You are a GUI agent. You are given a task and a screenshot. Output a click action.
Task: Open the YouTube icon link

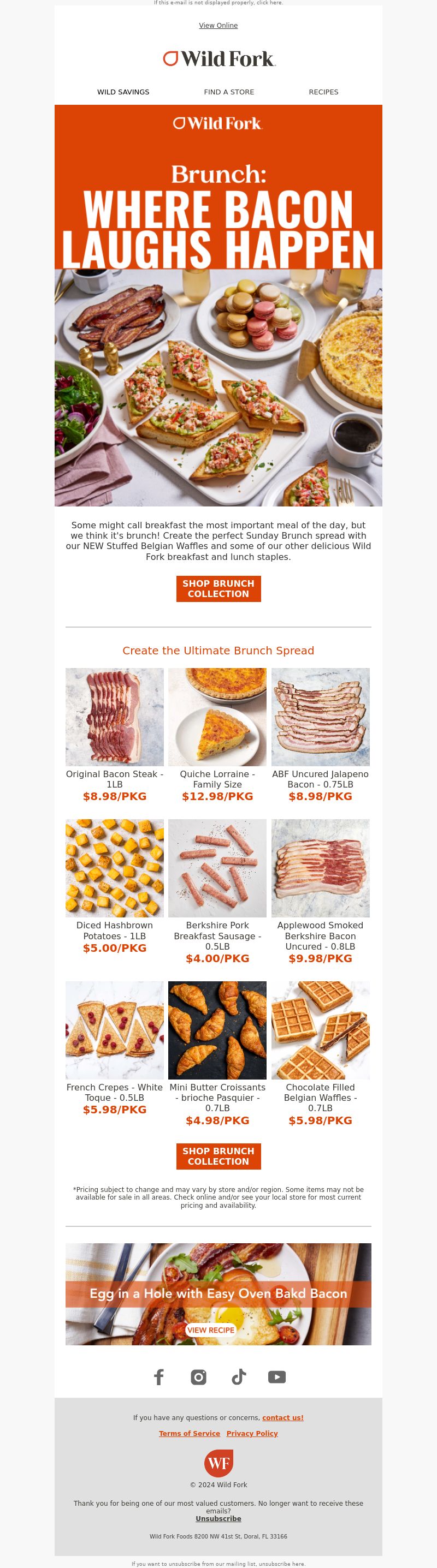pyautogui.click(x=277, y=1376)
